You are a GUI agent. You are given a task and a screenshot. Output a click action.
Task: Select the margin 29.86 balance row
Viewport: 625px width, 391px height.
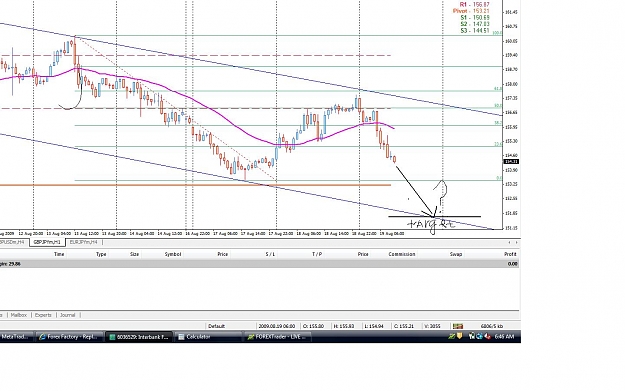(x=259, y=264)
